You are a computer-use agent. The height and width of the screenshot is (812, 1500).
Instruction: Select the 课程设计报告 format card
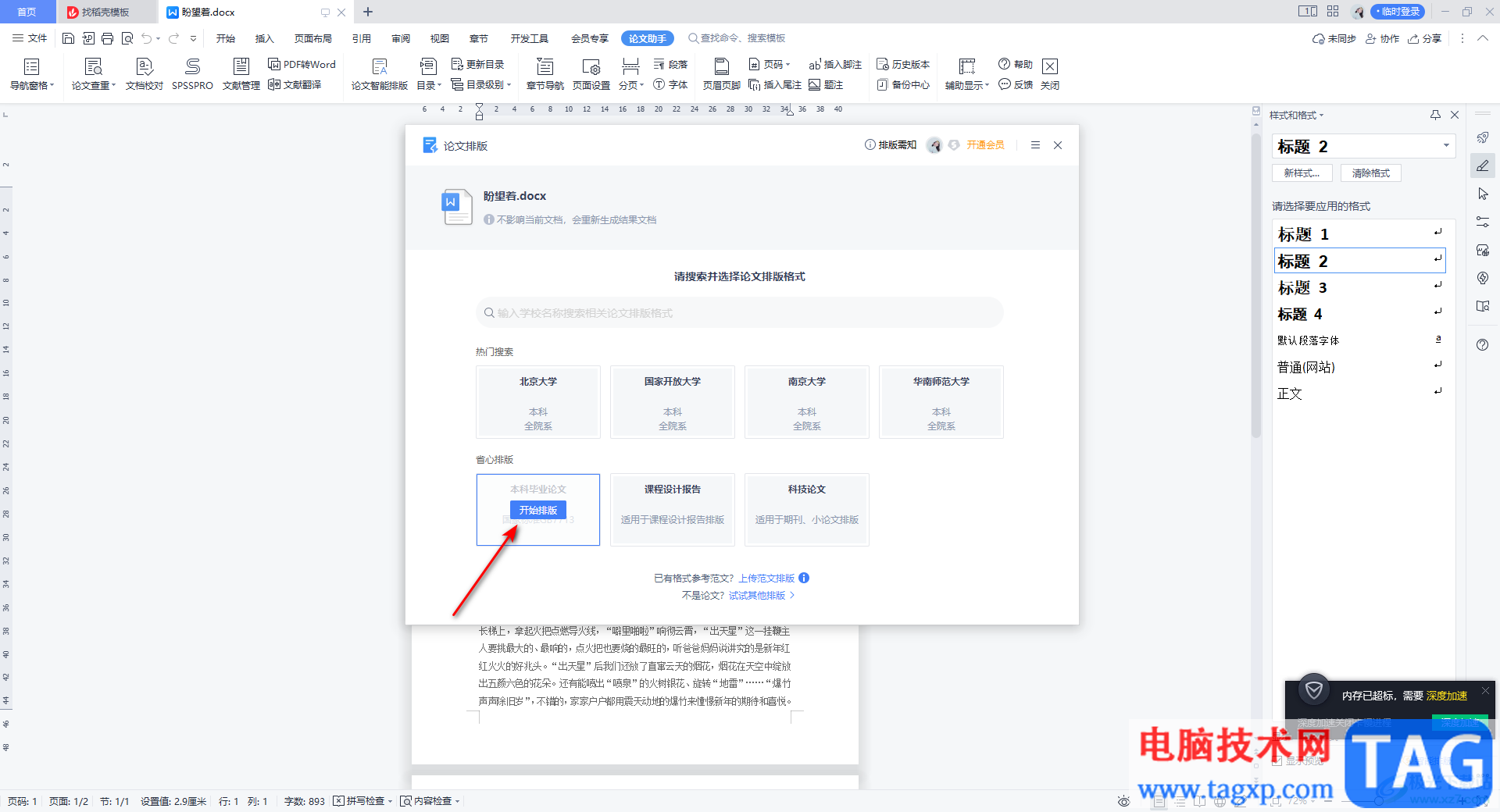click(673, 510)
